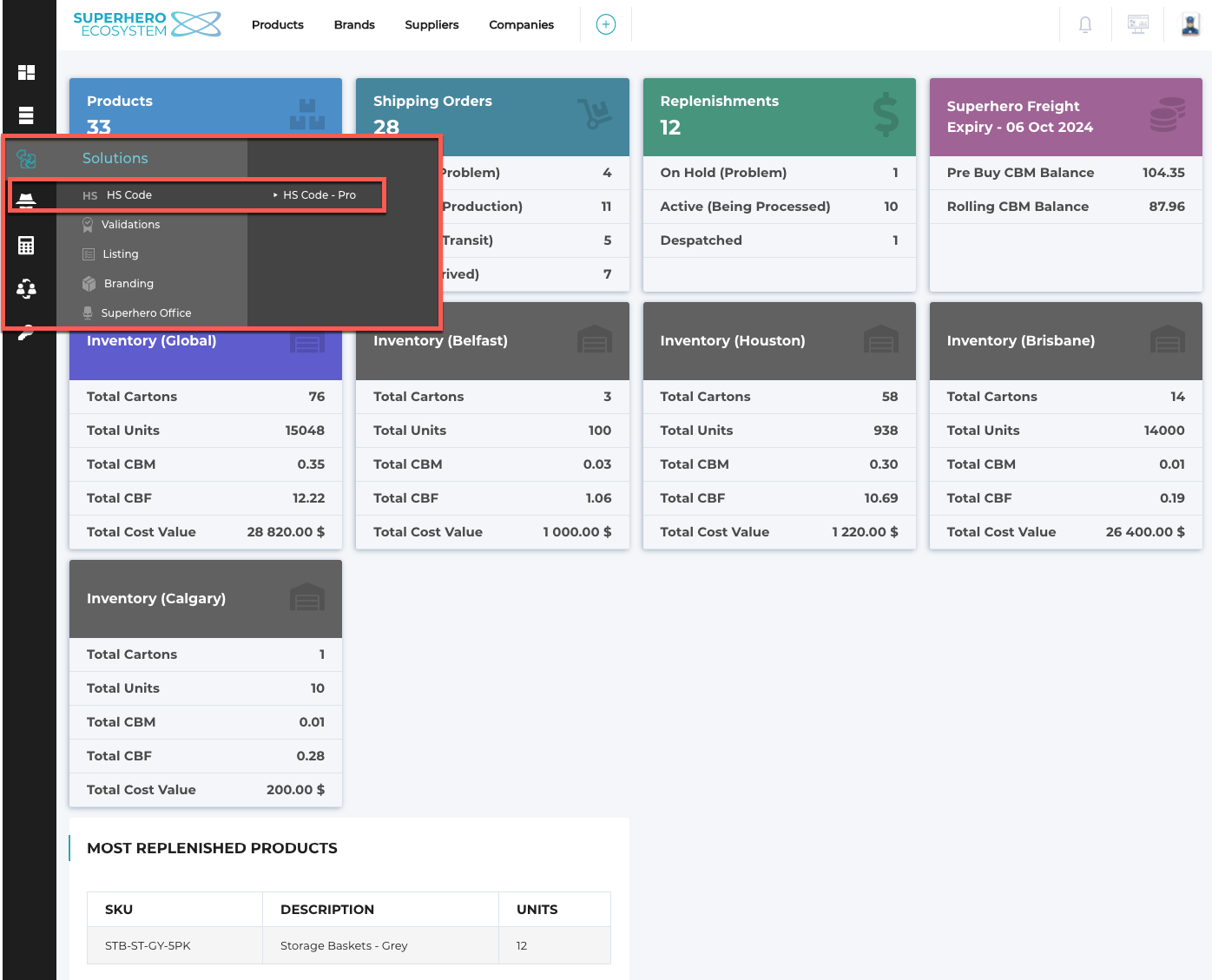
Task: Open the Inventory (Belfast) card title
Action: [440, 340]
